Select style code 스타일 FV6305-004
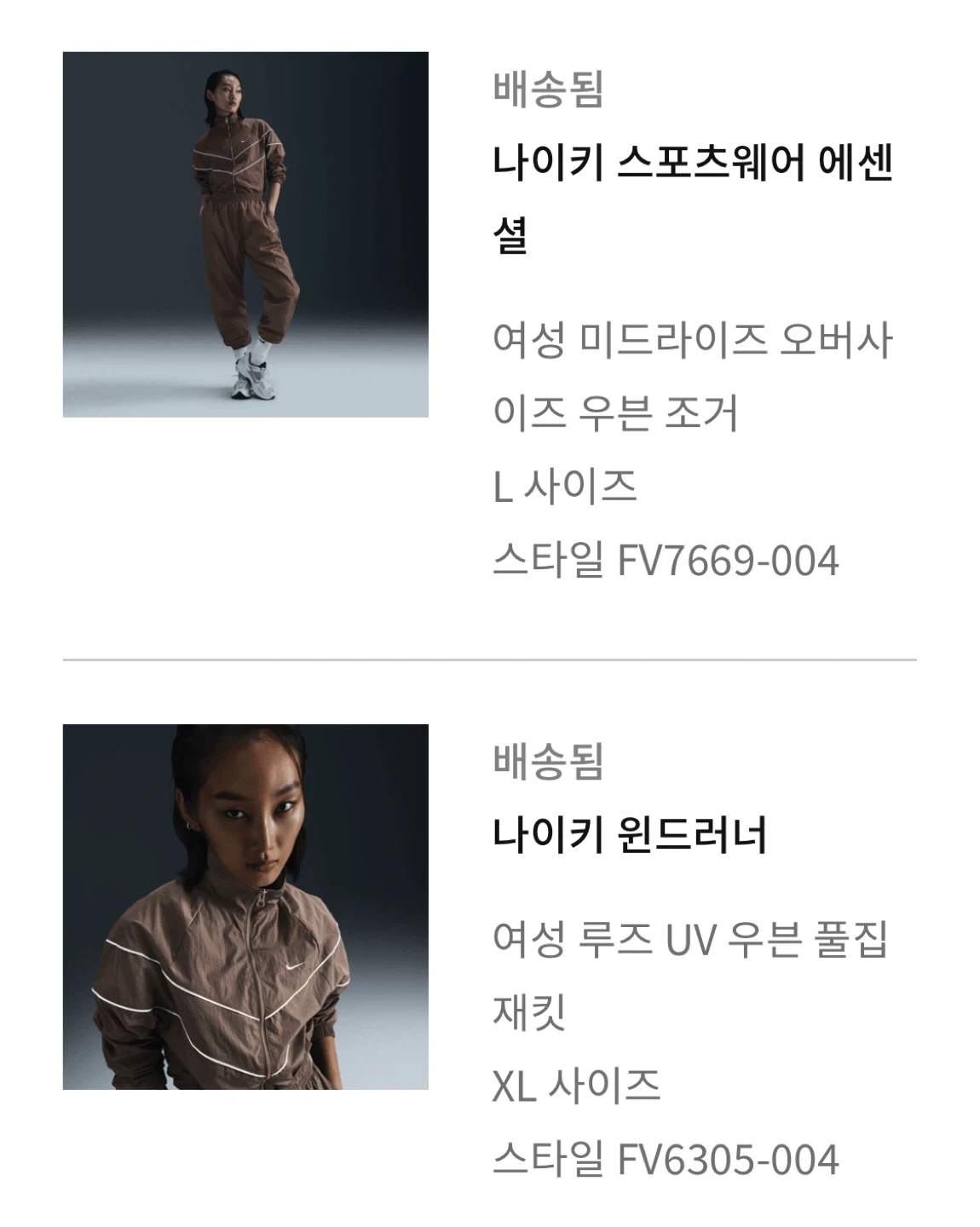Screen dimensions: 980x1227 (666, 1161)
